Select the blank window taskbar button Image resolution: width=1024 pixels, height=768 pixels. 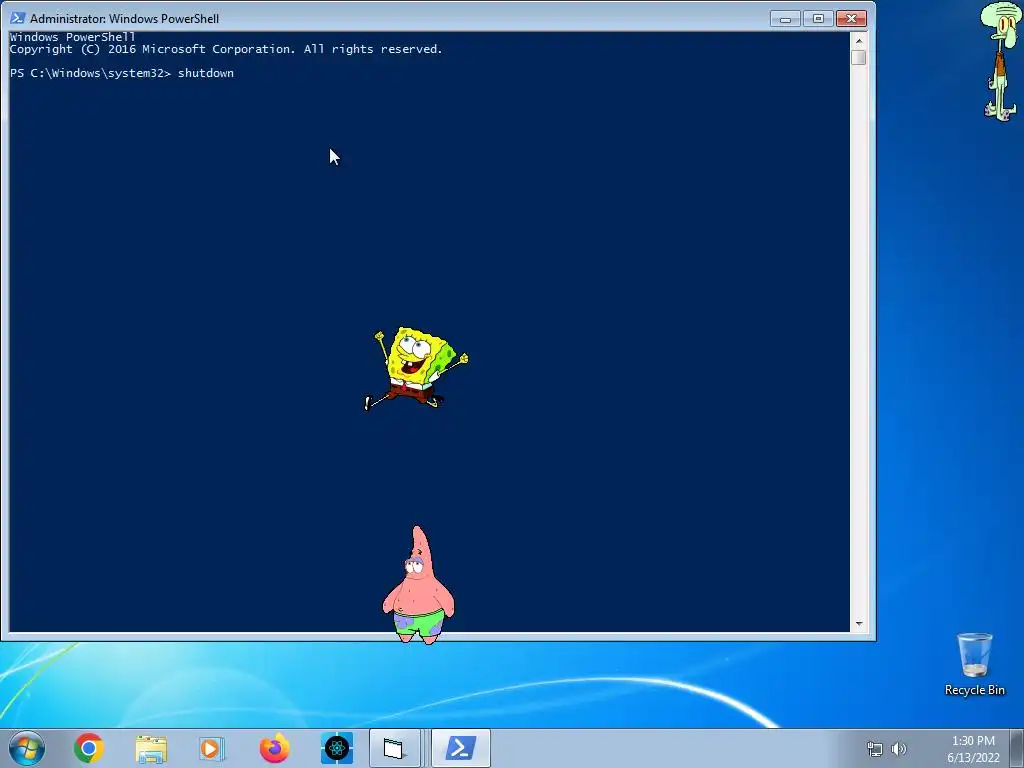coord(394,748)
